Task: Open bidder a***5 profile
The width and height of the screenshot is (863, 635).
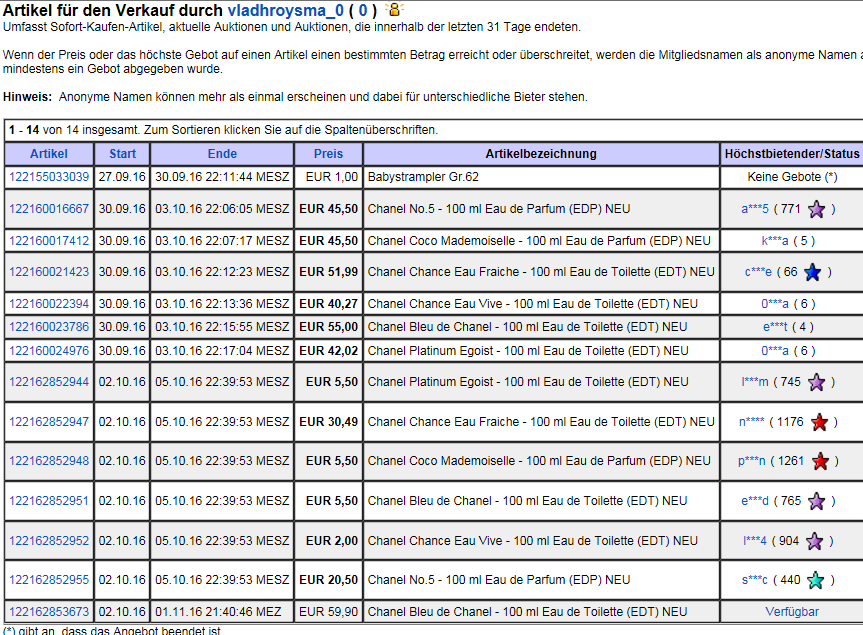Action: [755, 209]
